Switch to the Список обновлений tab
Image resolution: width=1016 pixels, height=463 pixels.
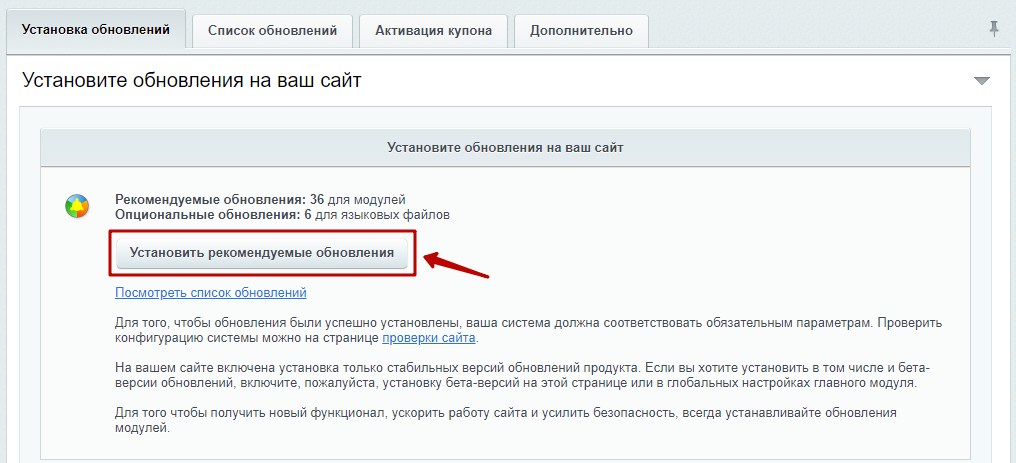pyautogui.click(x=272, y=31)
